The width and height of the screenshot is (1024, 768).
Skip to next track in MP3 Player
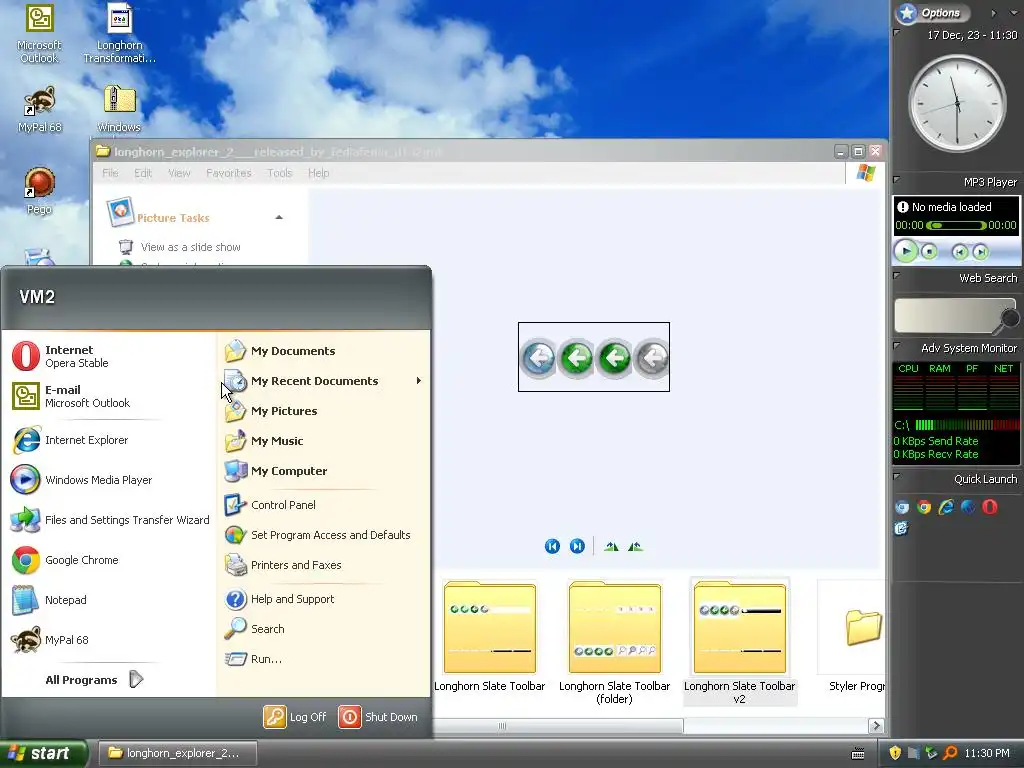pos(980,252)
